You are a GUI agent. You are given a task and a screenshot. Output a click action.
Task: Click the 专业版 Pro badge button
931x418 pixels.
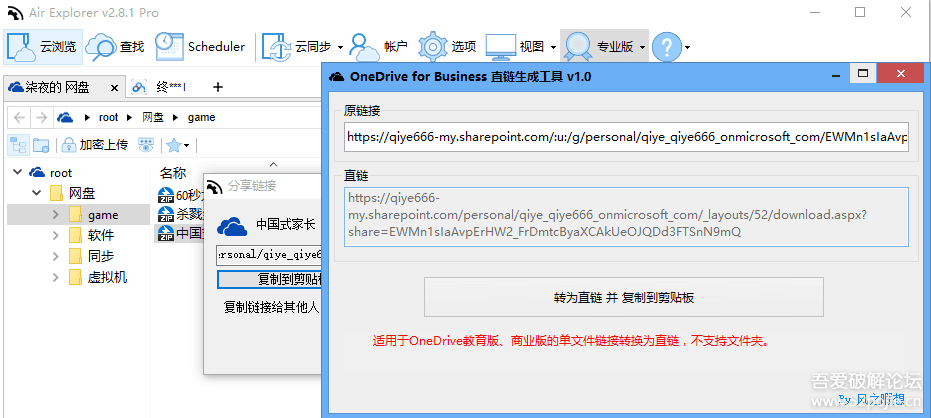pyautogui.click(x=599, y=46)
